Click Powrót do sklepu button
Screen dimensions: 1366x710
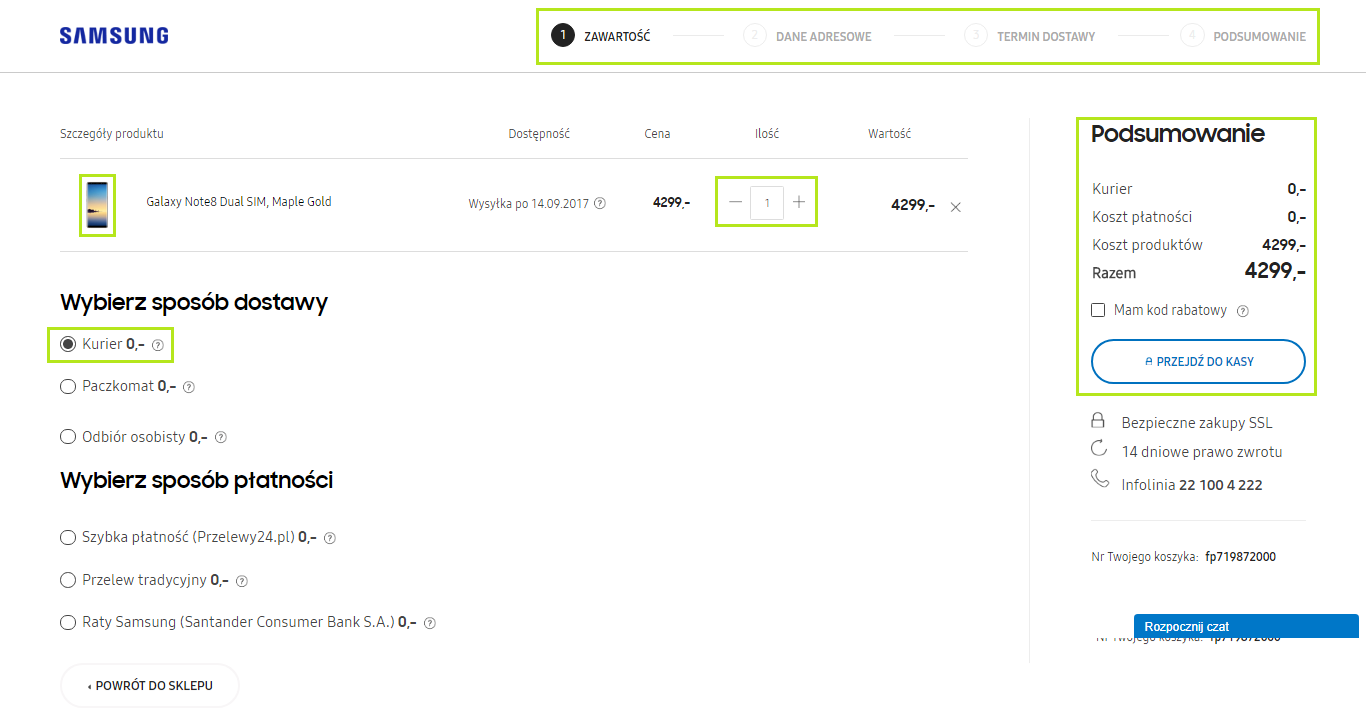click(150, 686)
